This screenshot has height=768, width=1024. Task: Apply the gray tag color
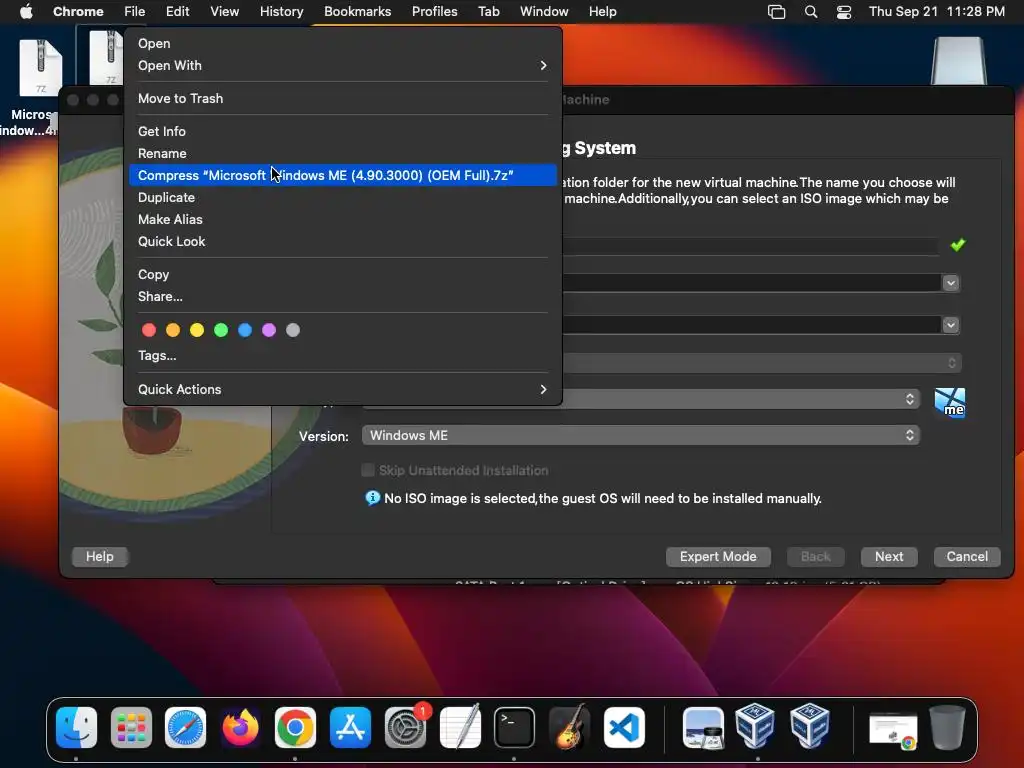[293, 330]
